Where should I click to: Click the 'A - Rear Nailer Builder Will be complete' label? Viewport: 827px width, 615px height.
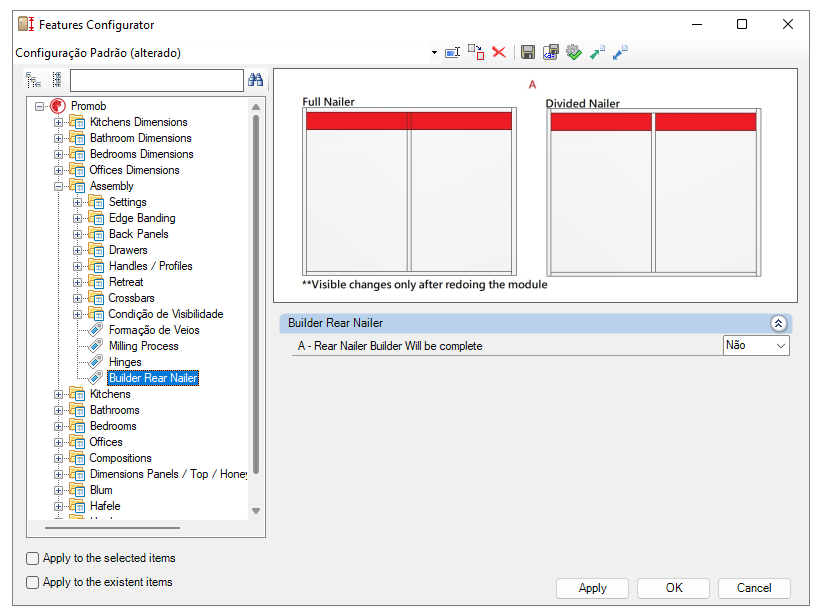pos(390,346)
